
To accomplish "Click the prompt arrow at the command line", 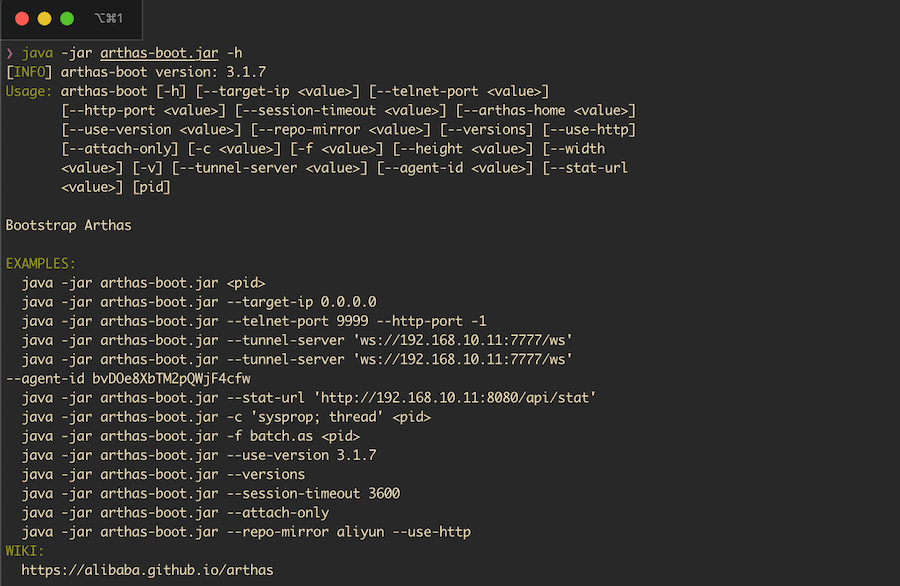I will point(9,53).
